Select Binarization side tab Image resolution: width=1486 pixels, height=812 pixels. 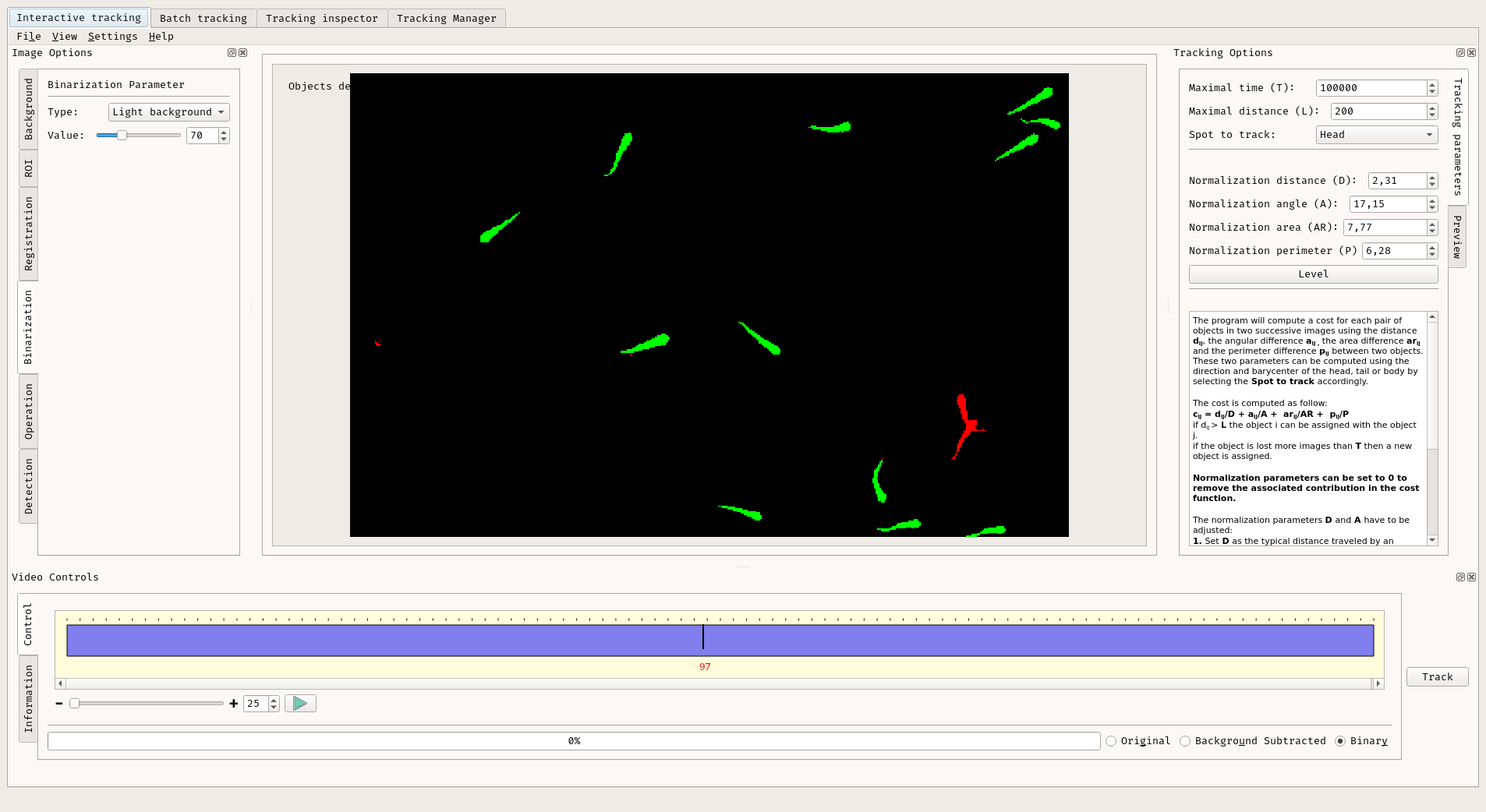pos(29,327)
